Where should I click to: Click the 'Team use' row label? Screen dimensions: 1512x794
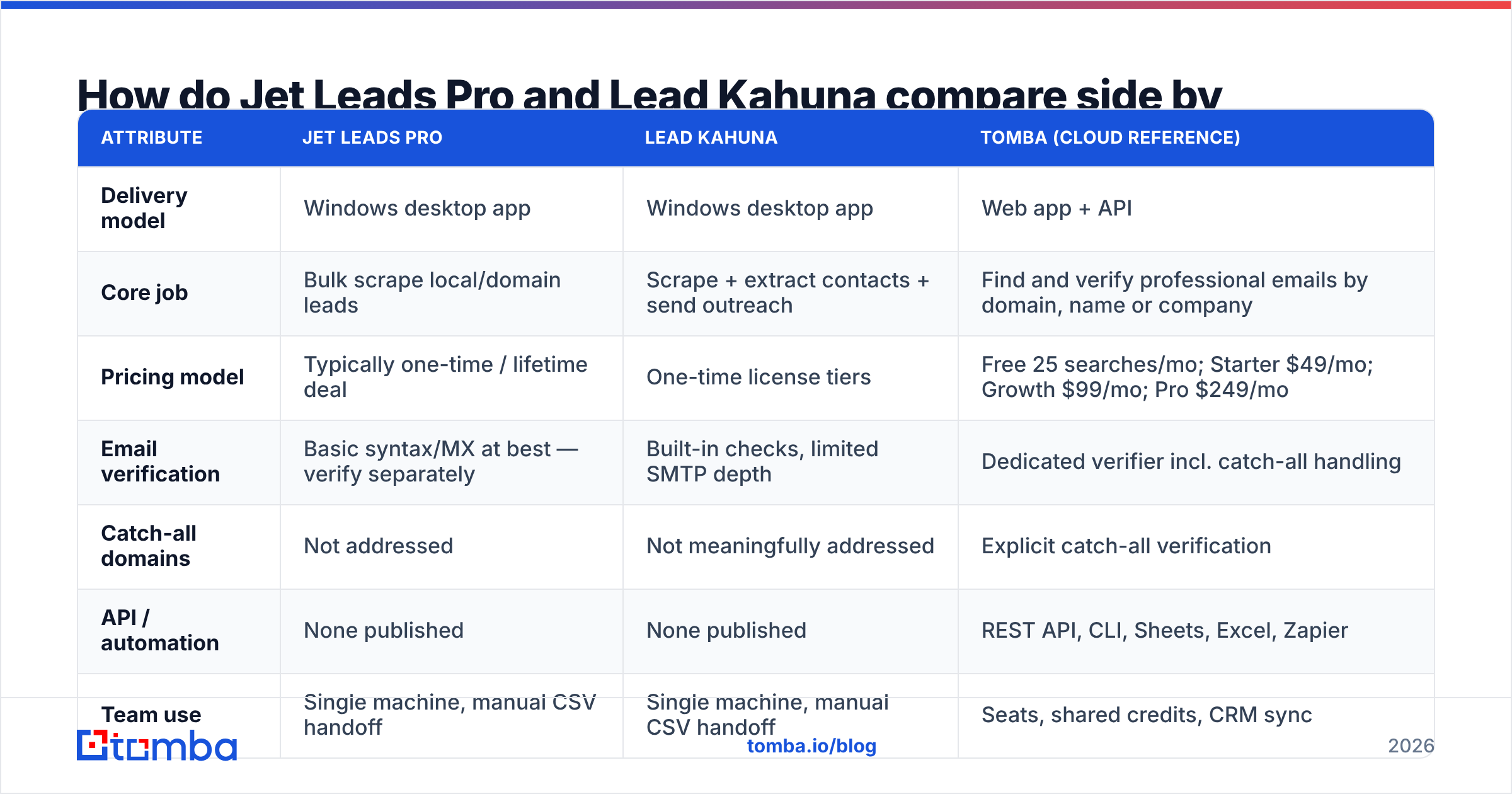click(x=151, y=715)
